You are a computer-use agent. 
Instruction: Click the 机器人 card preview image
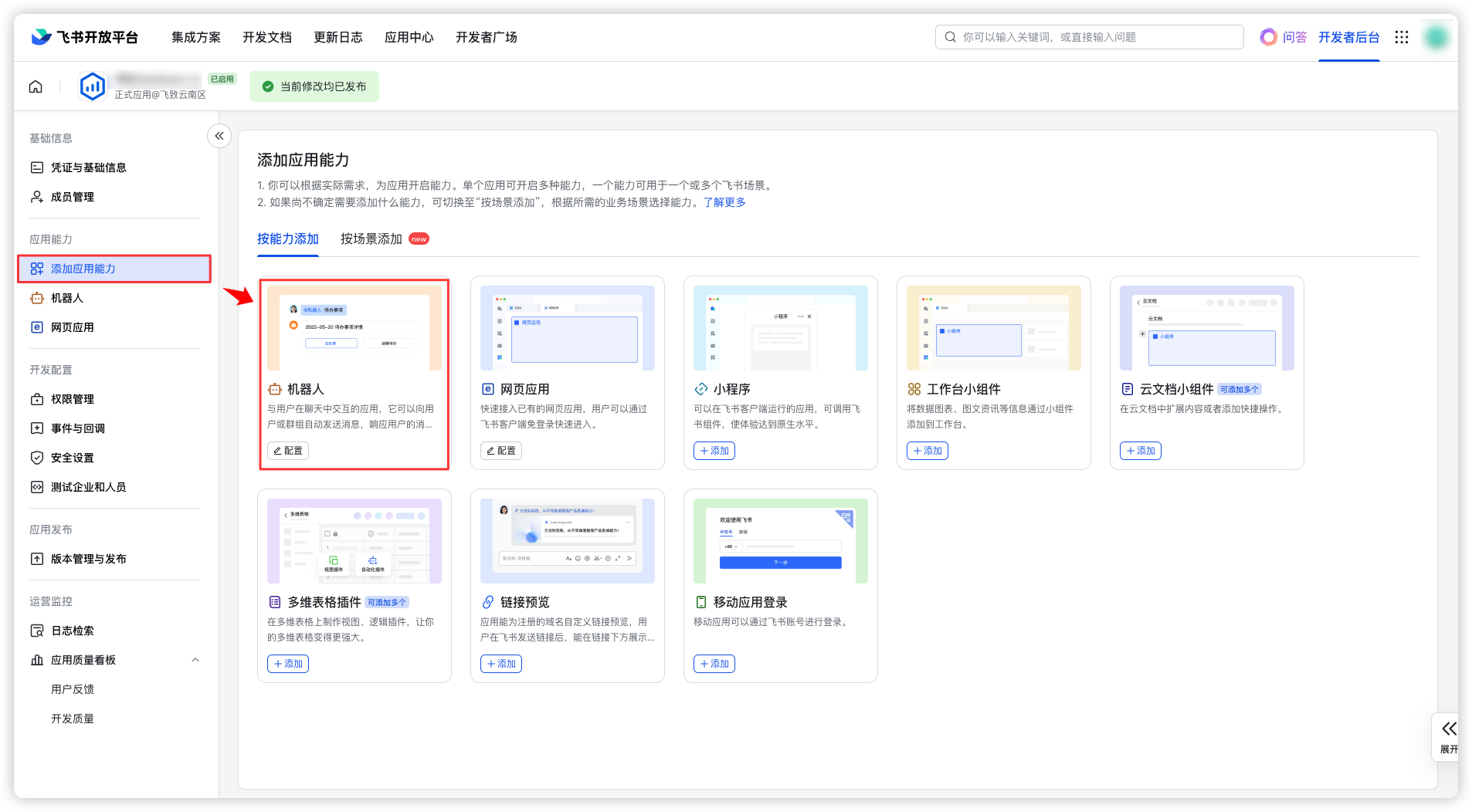(x=354, y=328)
